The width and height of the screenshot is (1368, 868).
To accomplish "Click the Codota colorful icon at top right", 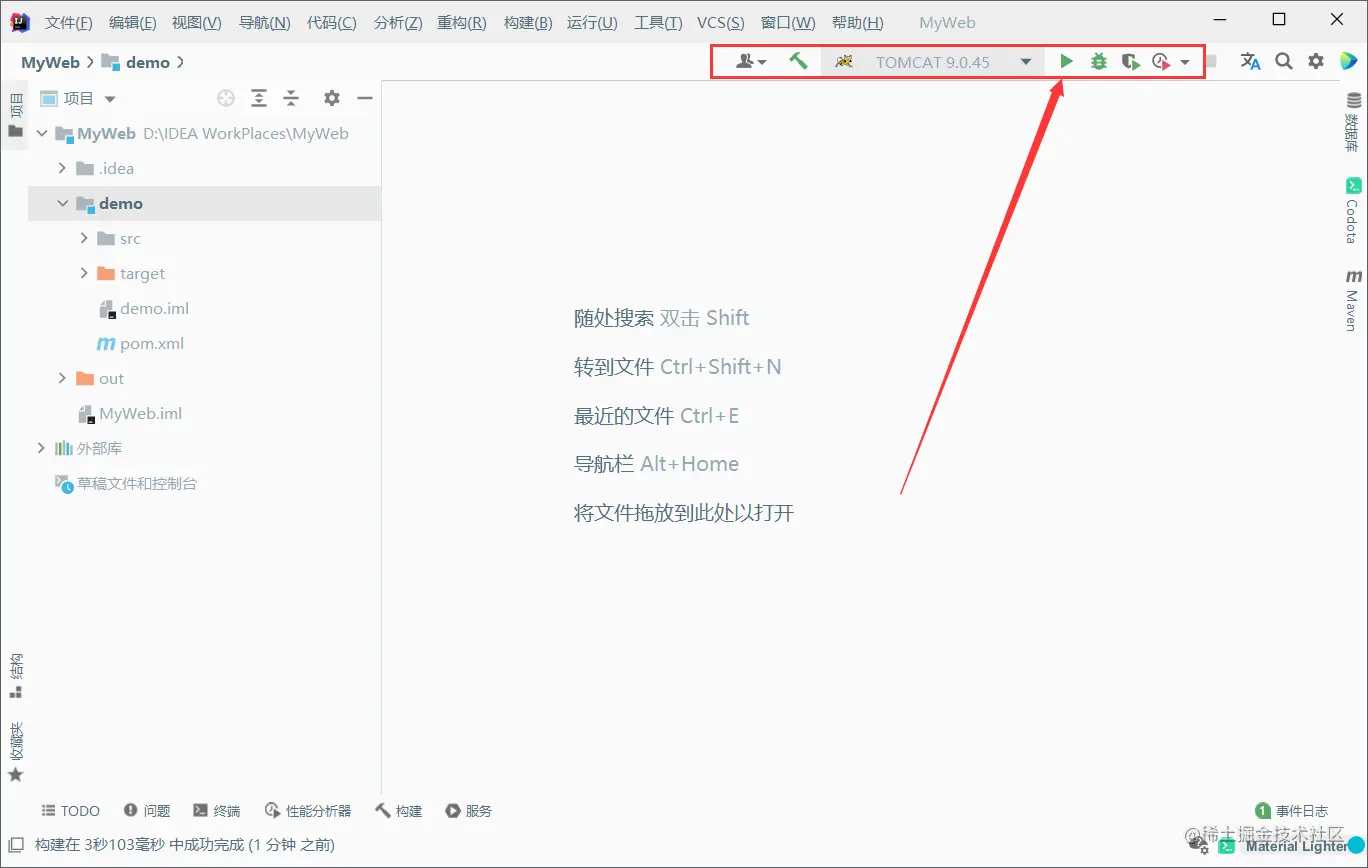I will tap(1347, 62).
